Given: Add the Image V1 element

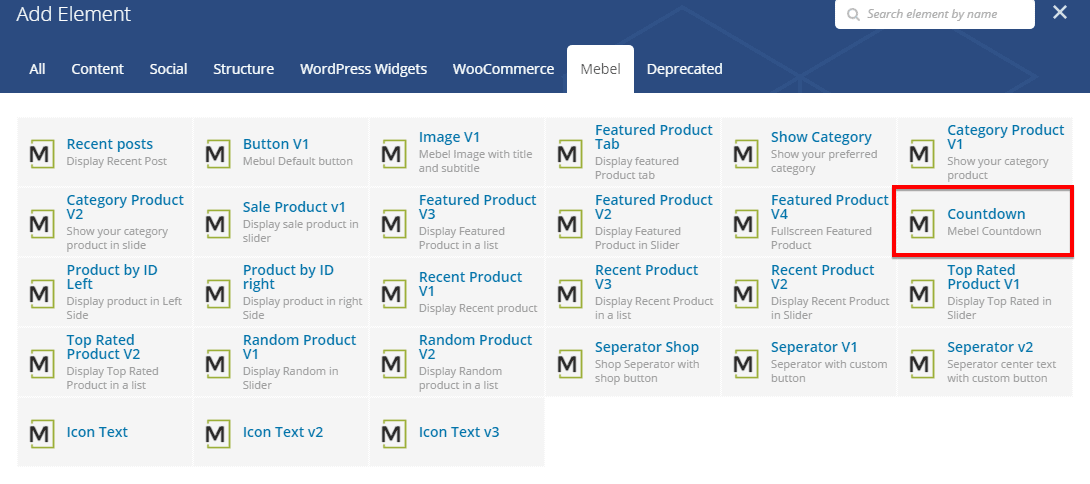Looking at the screenshot, I should pos(449,138).
